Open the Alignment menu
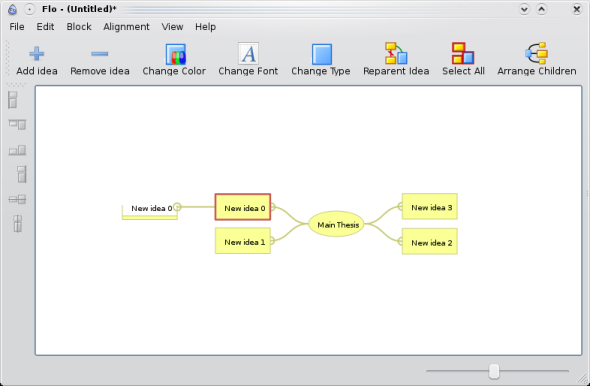 [126, 27]
